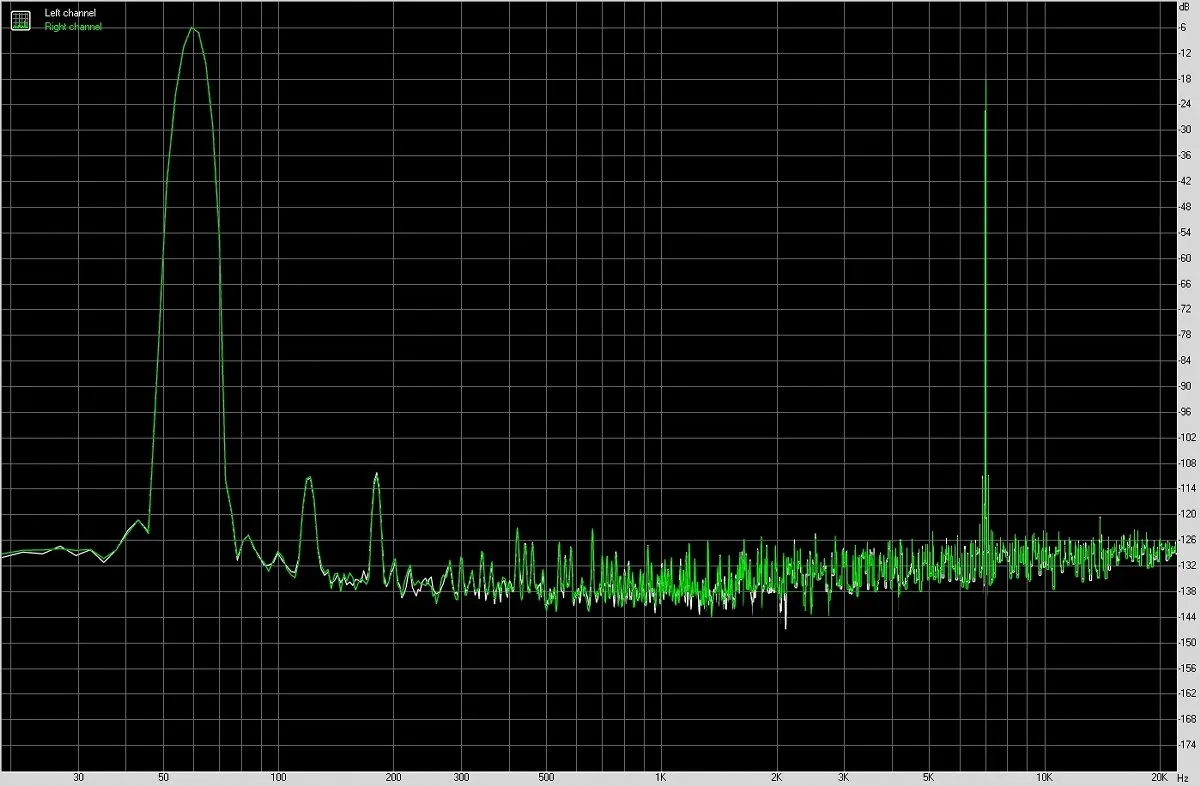This screenshot has width=1200, height=786.
Task: Click the "-6" amplitude axis label
Action: (1183, 27)
